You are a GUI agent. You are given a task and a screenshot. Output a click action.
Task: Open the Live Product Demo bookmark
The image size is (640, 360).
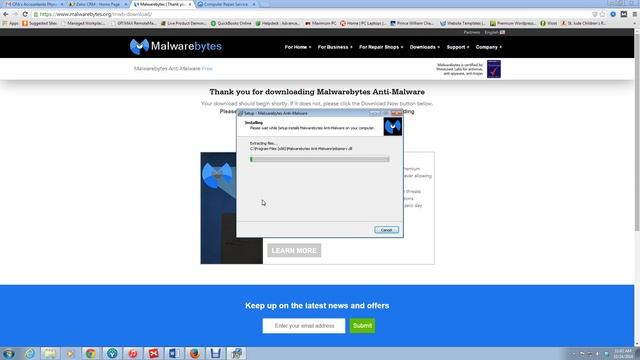[184, 23]
